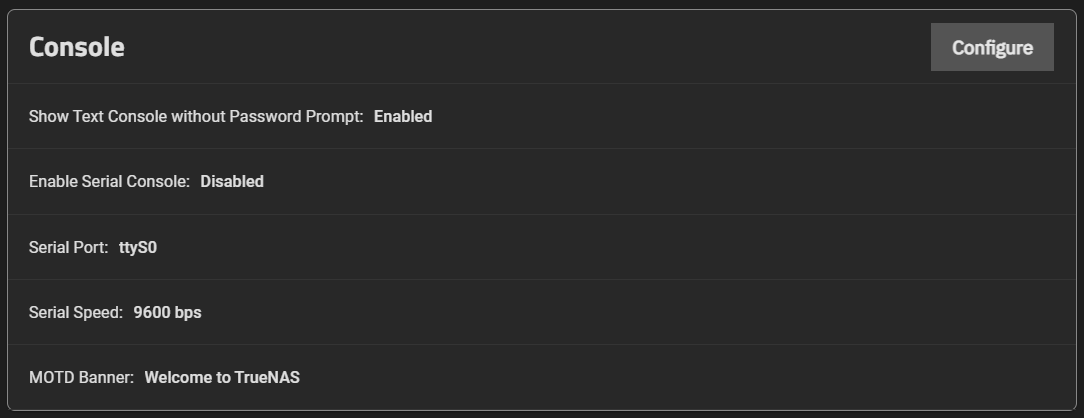Click the Disabled status value

coord(232,181)
